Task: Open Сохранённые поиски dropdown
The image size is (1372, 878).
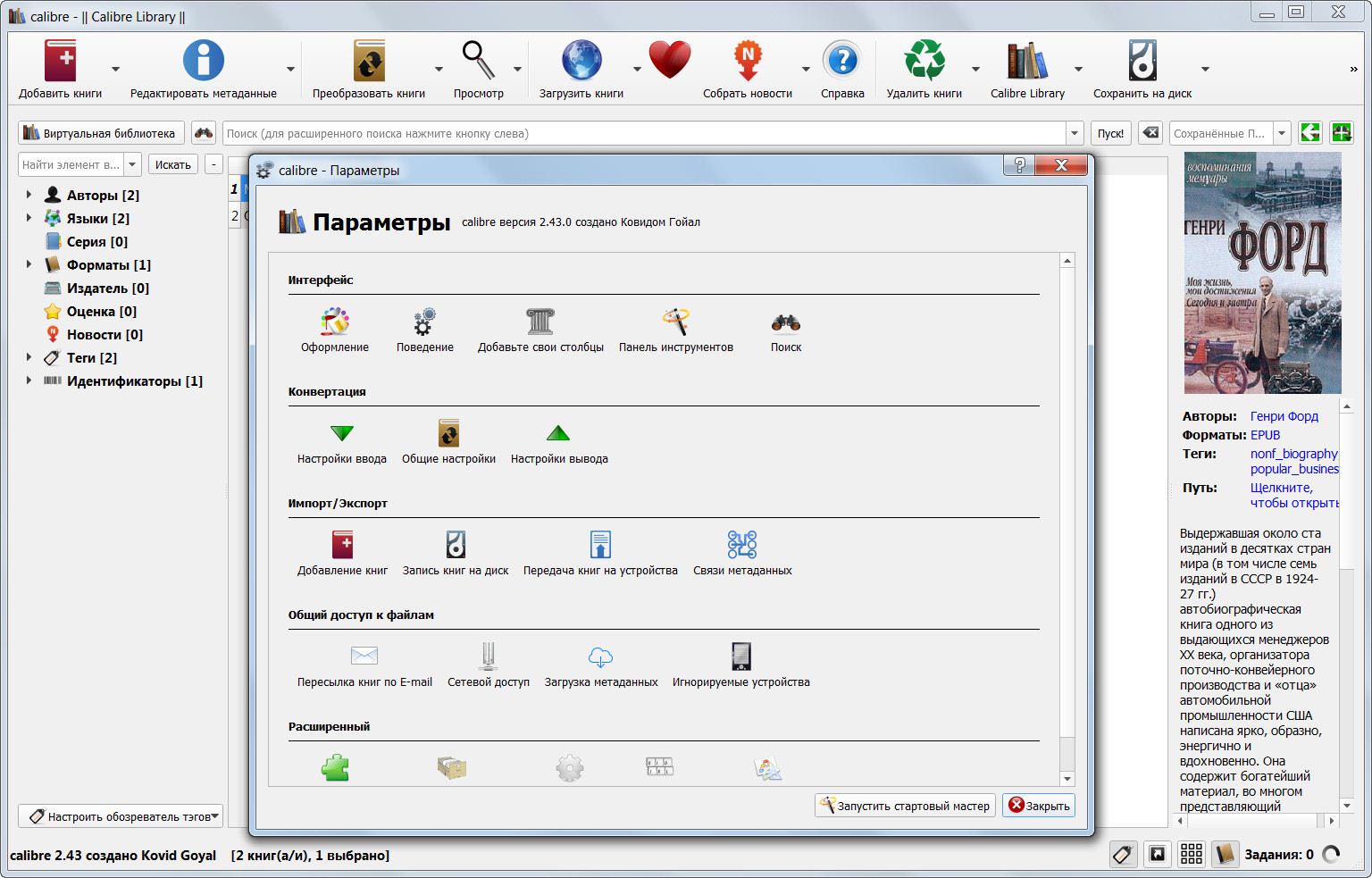Action: [x=1282, y=133]
